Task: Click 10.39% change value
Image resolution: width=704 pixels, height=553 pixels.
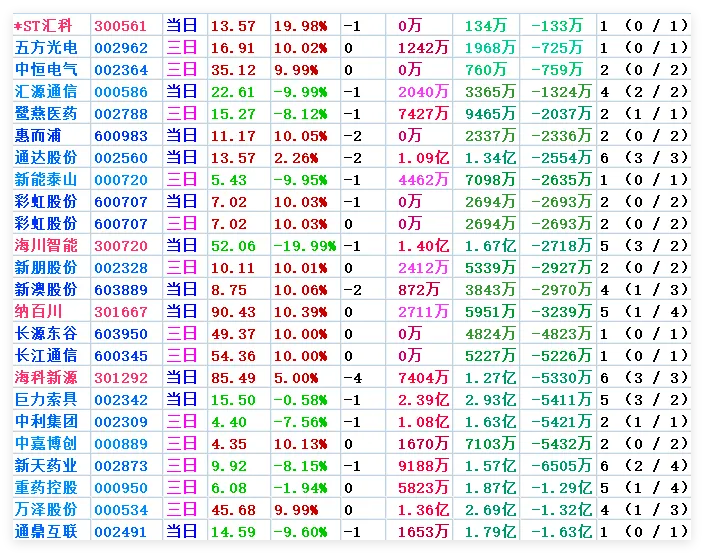Action: click(x=300, y=312)
